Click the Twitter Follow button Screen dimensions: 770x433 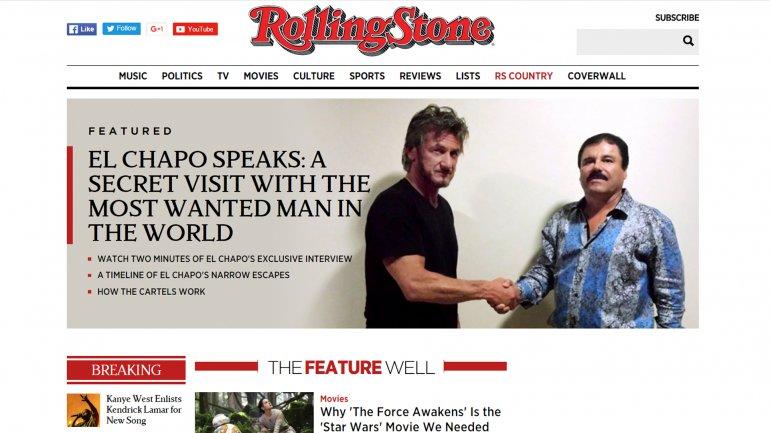[121, 28]
